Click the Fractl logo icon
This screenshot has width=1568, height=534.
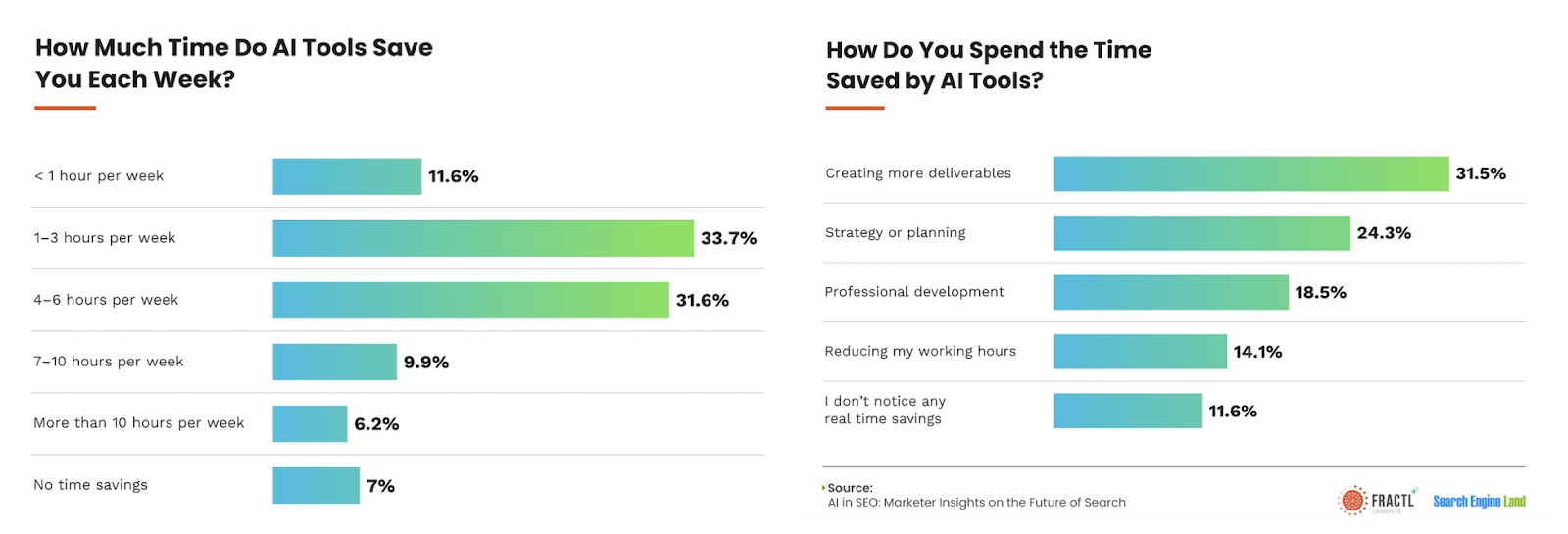point(1352,501)
